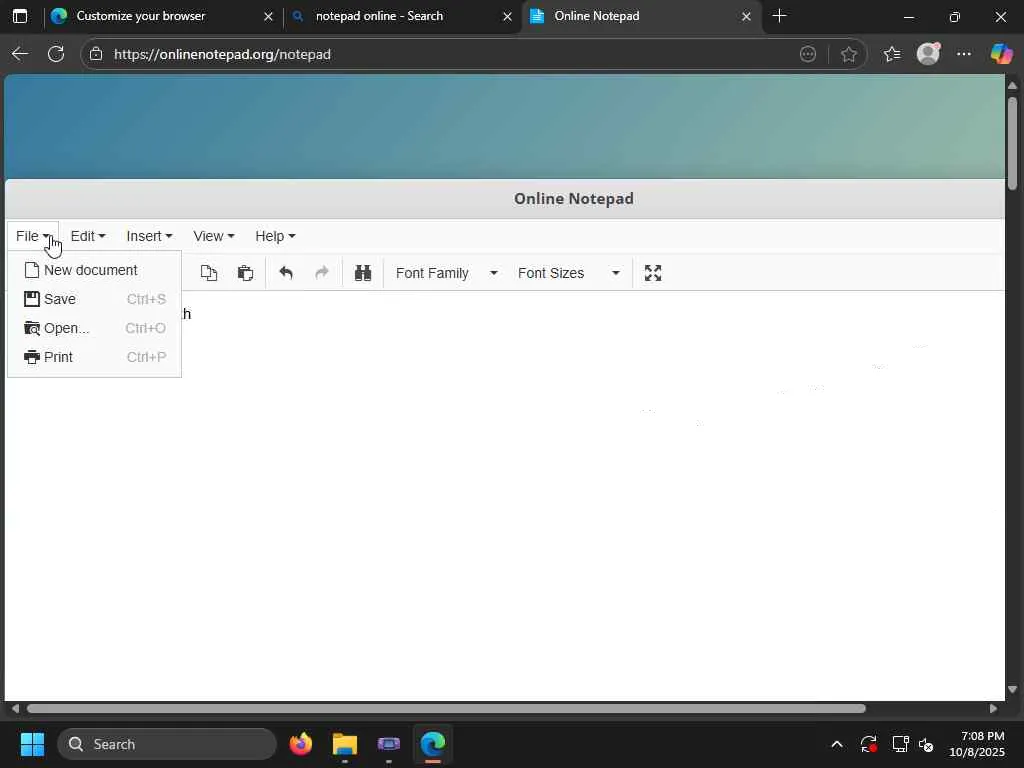
Task: Collapse the open File menu
Action: click(33, 236)
